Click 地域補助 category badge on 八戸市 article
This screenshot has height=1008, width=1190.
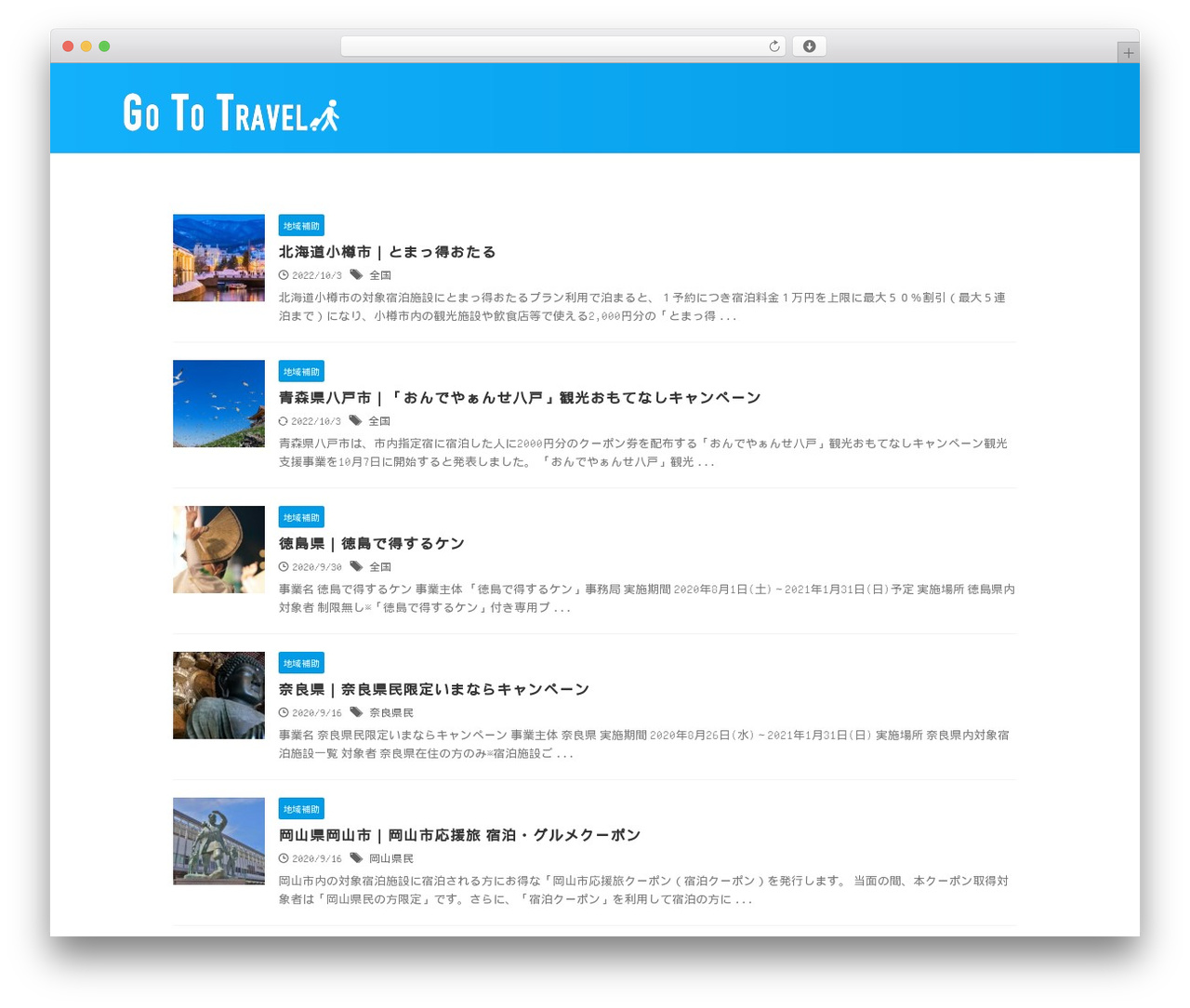pyautogui.click(x=301, y=372)
